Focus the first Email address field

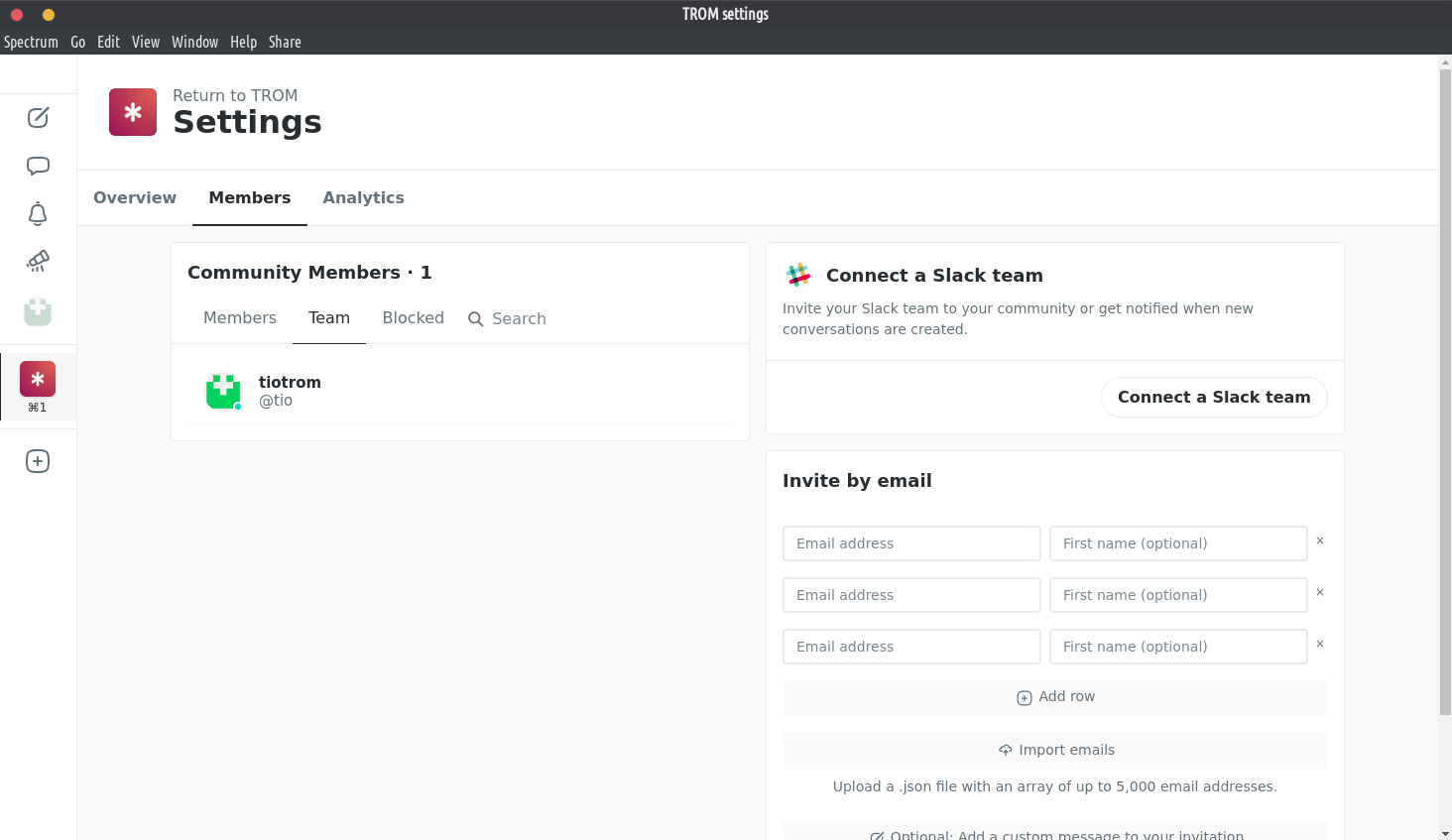(911, 543)
